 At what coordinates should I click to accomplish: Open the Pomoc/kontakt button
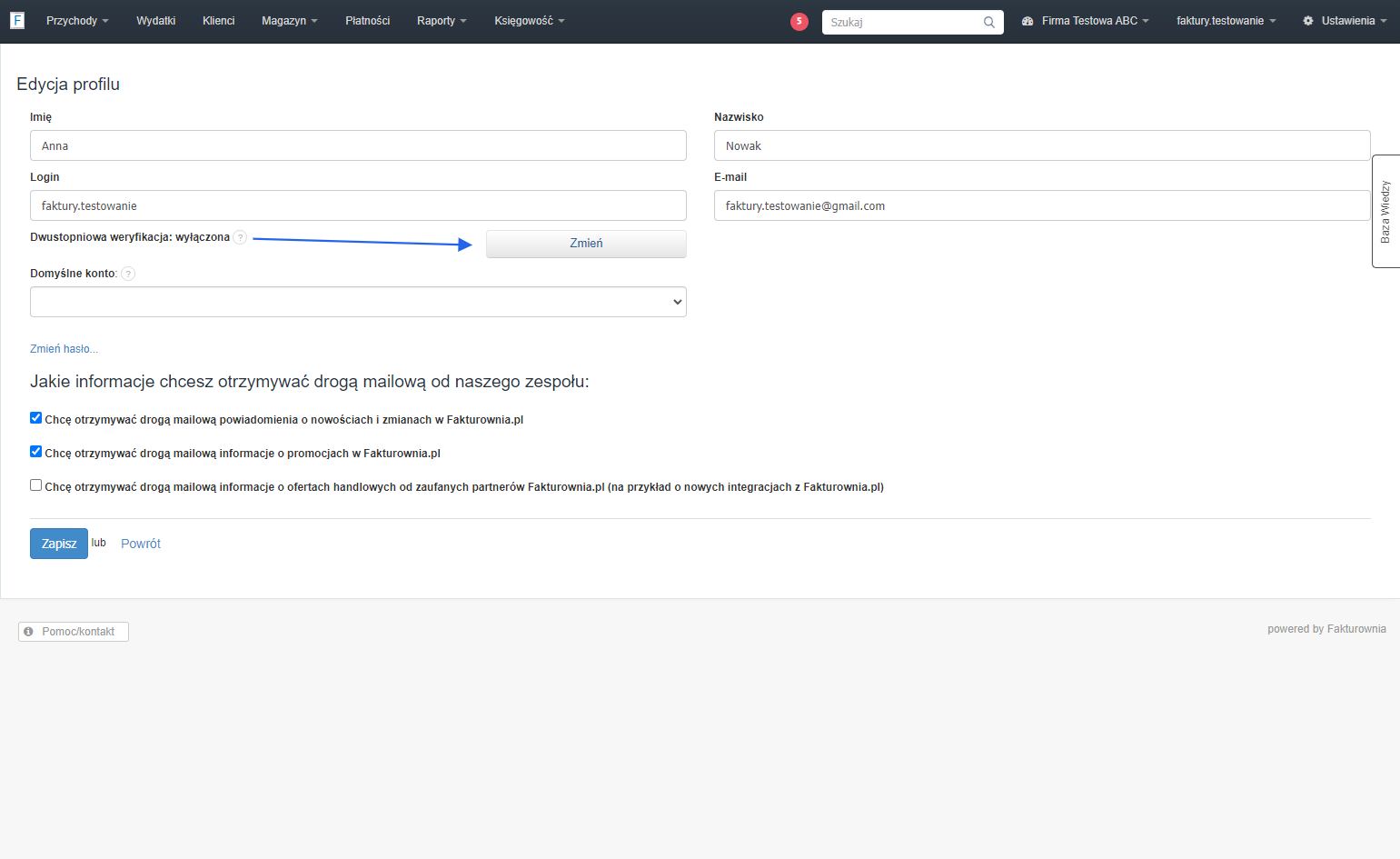click(x=74, y=632)
